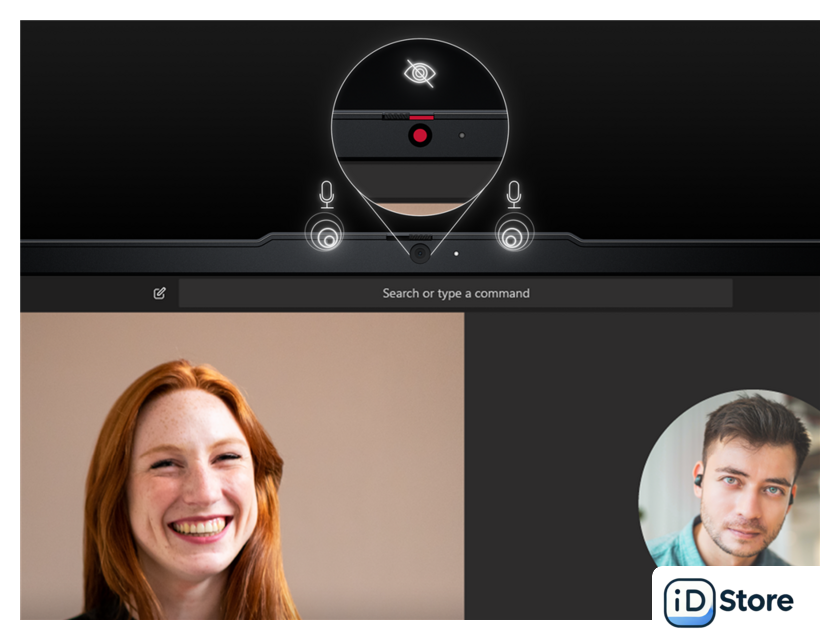Click small grey sensor dot beside red lens
The image size is (840, 640).
click(x=460, y=135)
